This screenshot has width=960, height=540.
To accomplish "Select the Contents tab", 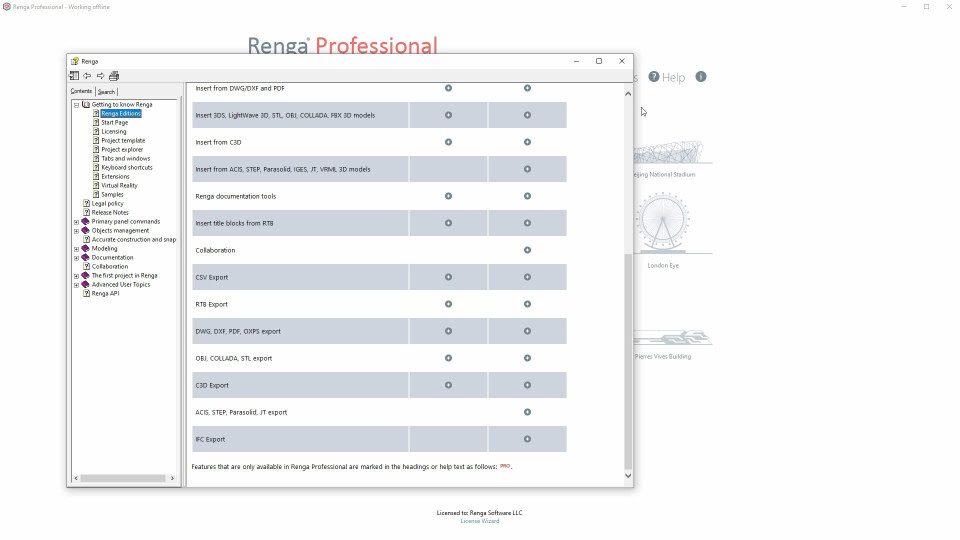I will pos(81,92).
